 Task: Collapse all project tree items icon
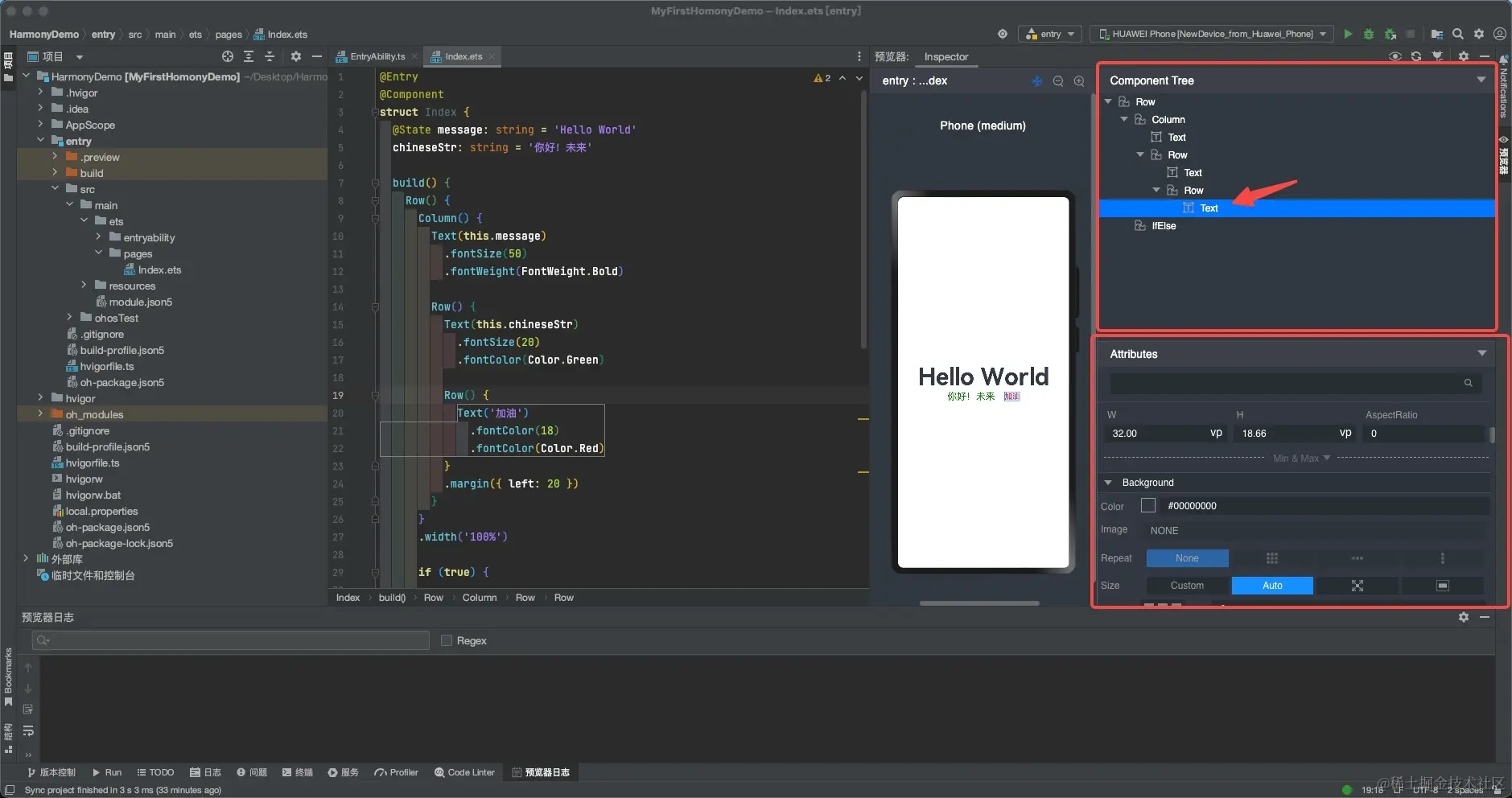click(270, 56)
